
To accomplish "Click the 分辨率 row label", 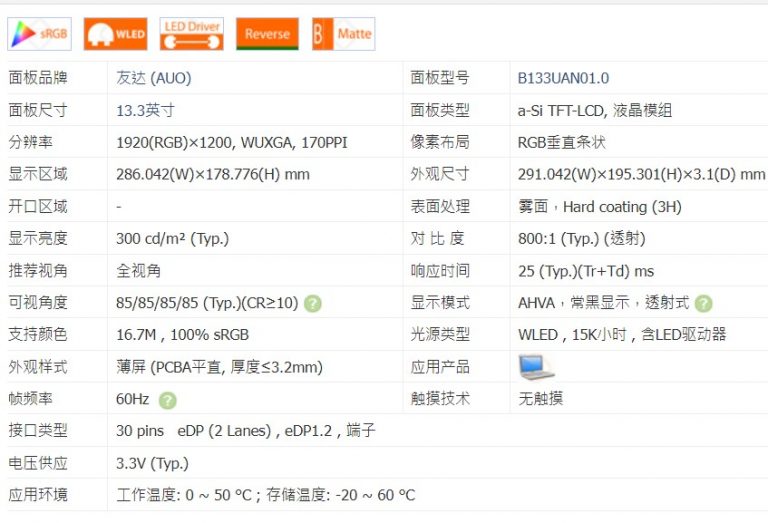I will (30, 143).
